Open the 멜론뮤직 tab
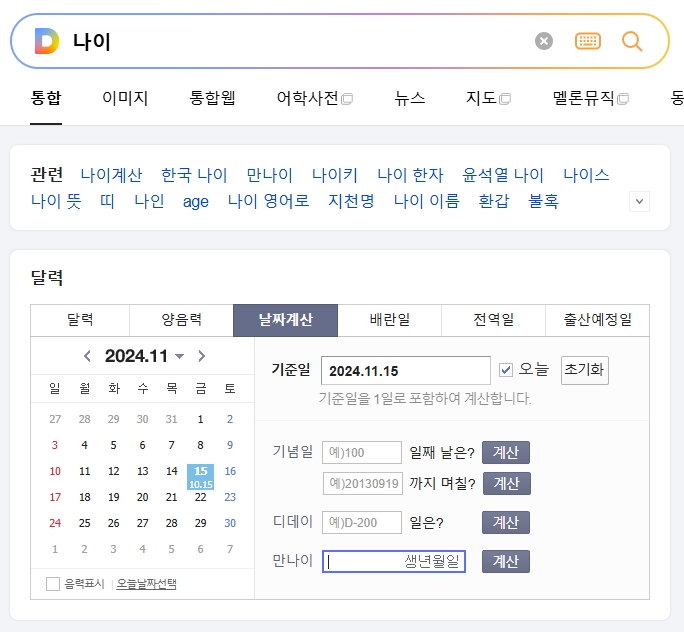The height and width of the screenshot is (632, 684). (591, 98)
